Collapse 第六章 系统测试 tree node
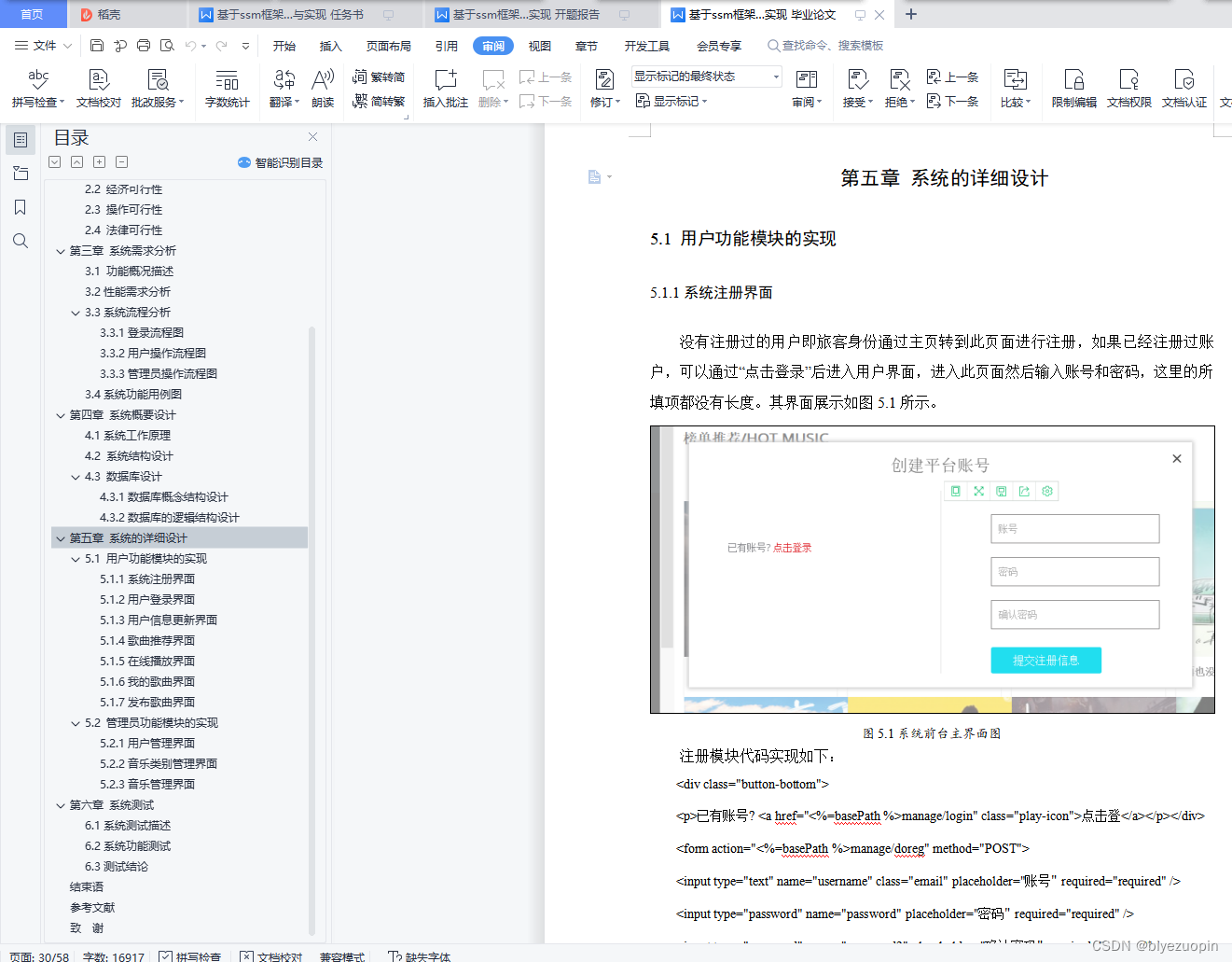1232x962 pixels. (x=61, y=805)
